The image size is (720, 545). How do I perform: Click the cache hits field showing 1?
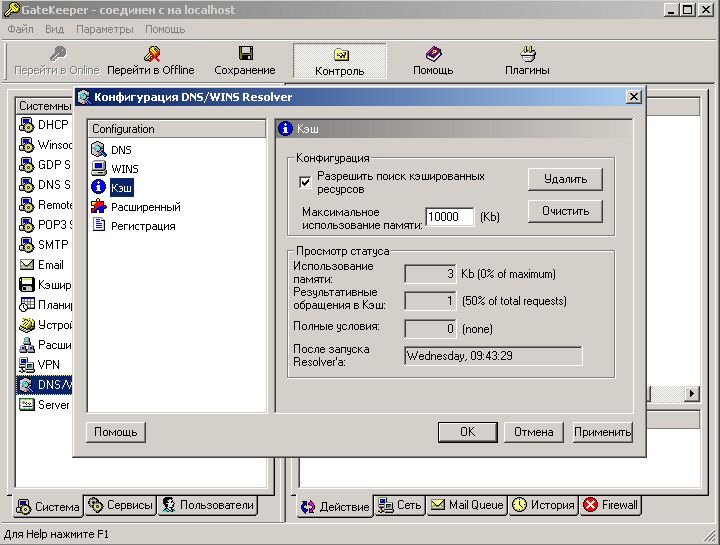pos(430,301)
